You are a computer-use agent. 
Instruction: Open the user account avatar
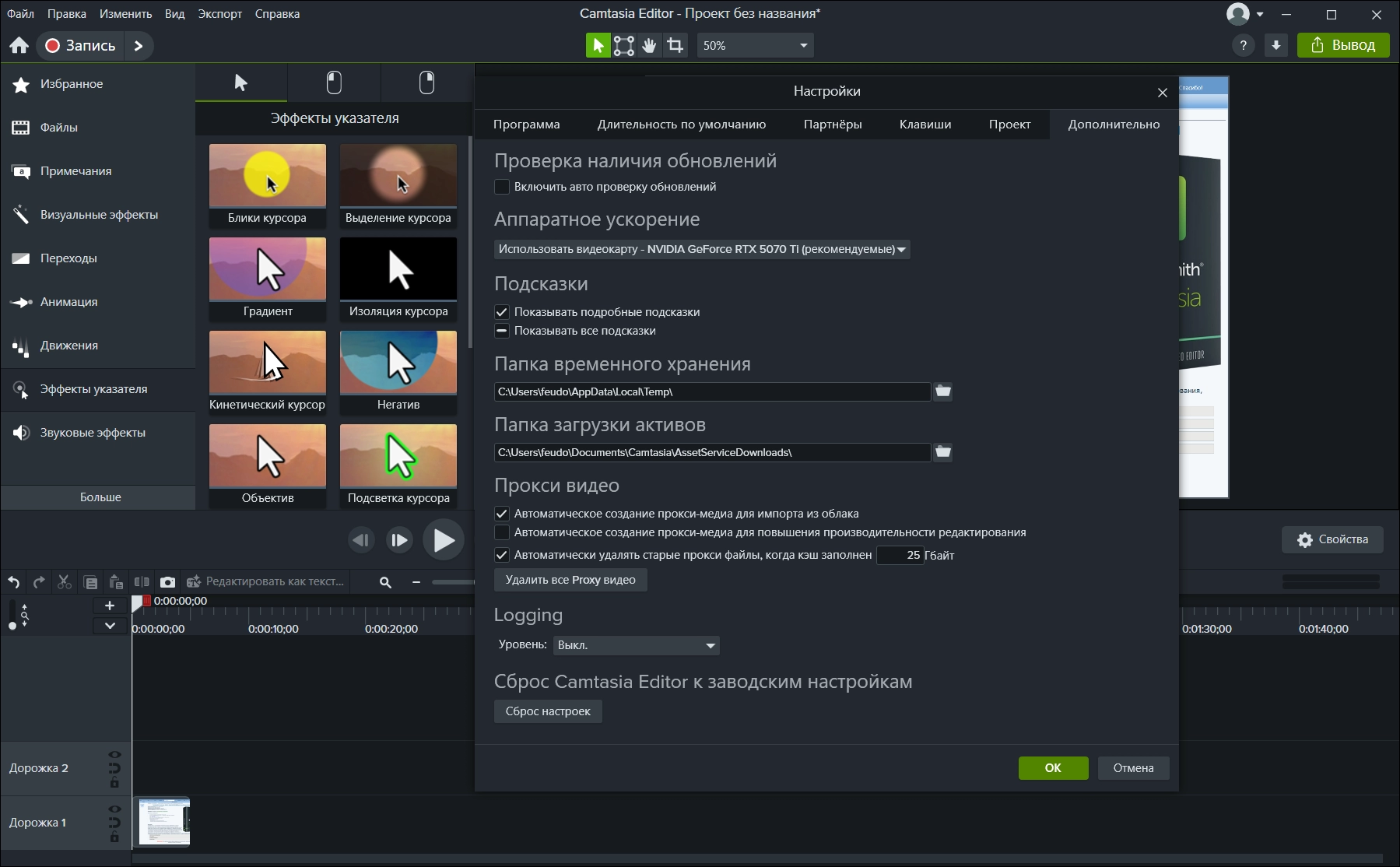(x=1237, y=14)
